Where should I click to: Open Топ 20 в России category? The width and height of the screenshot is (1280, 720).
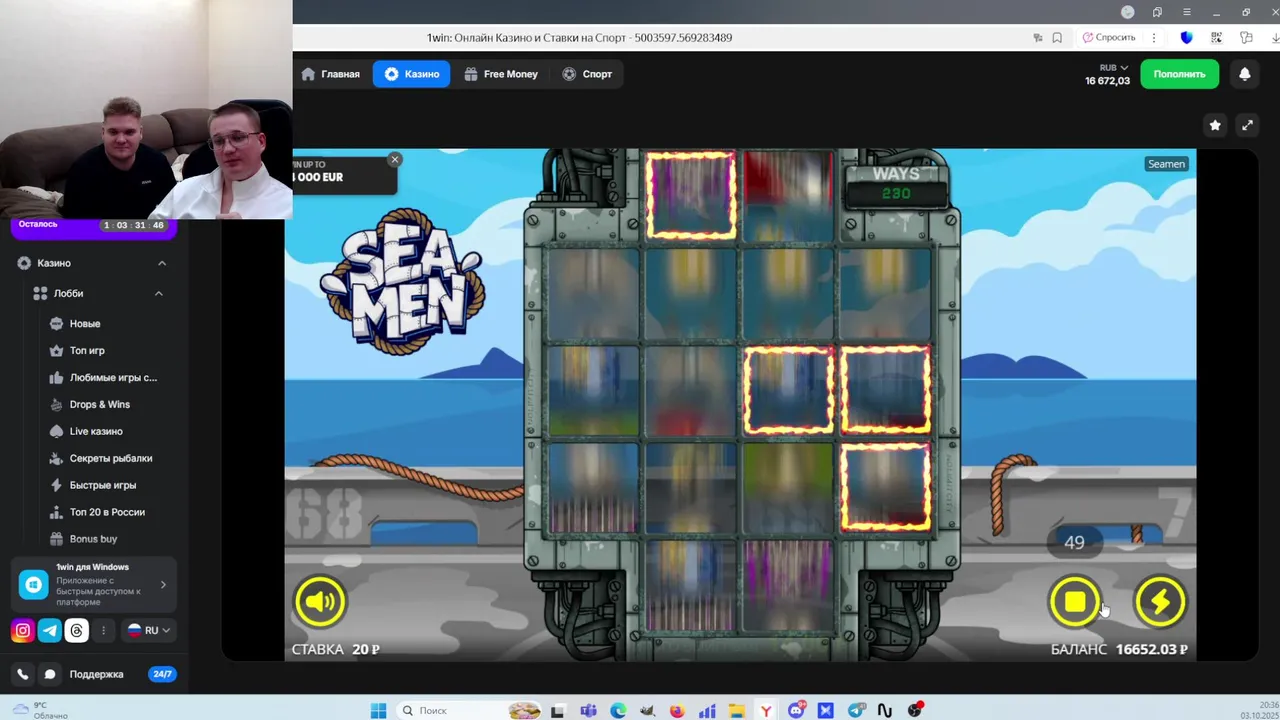107,512
